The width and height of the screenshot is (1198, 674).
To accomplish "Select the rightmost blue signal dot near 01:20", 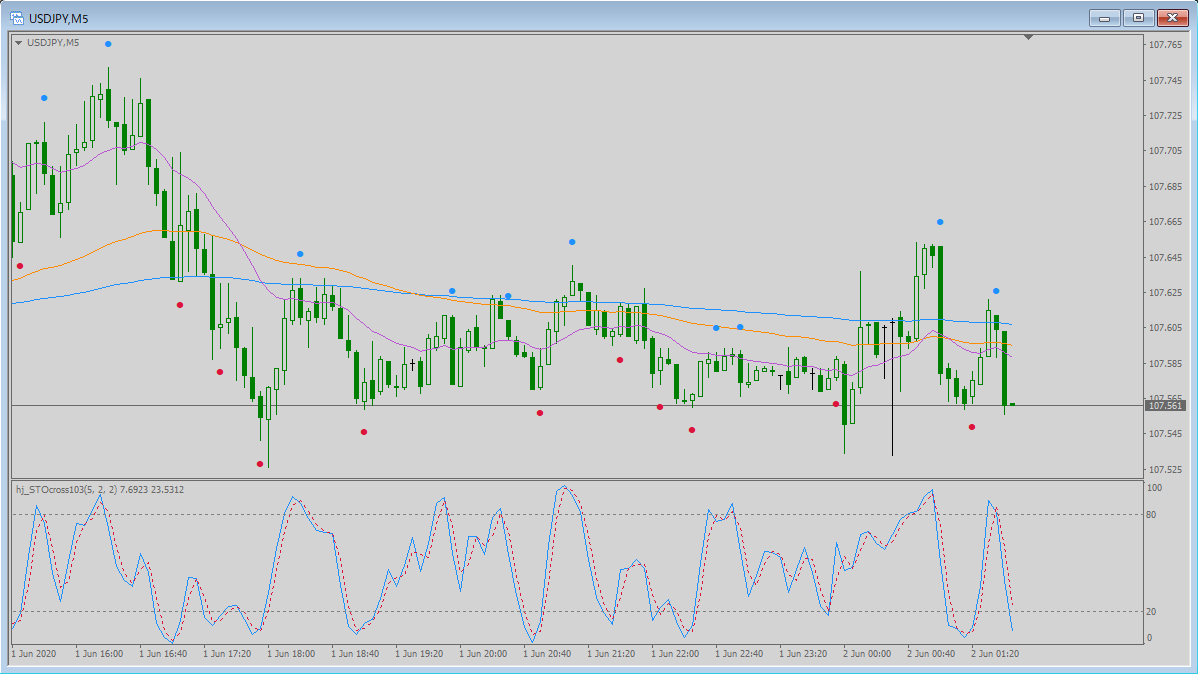I will coord(996,291).
